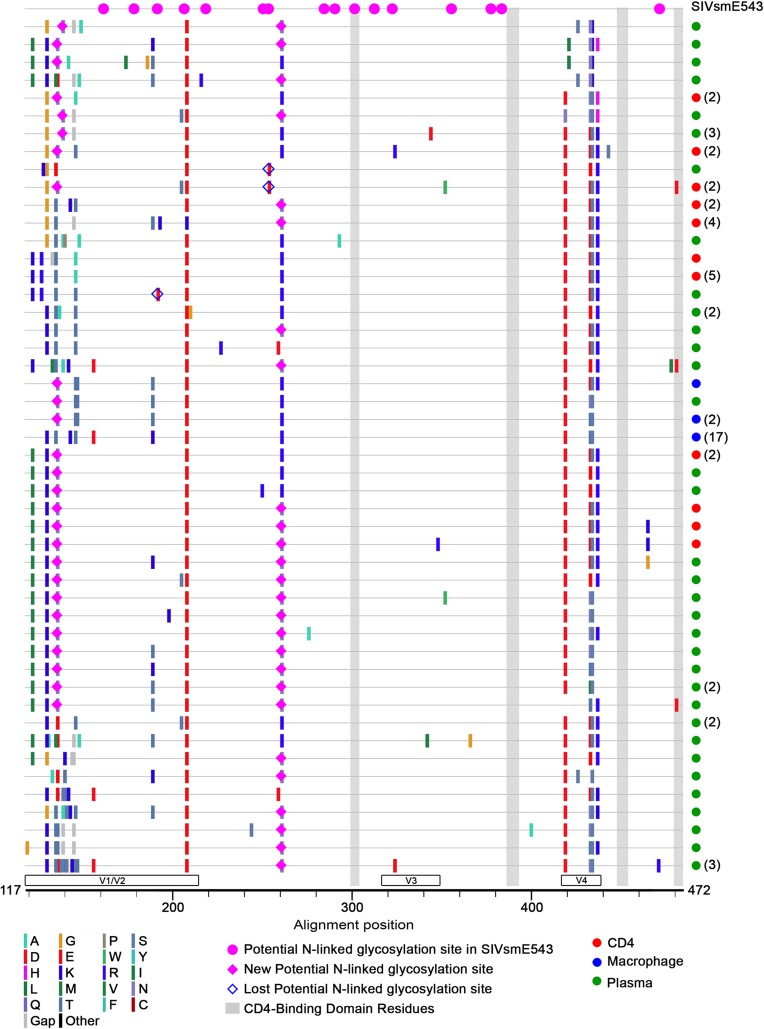Viewport: 764px width, 1029px height.
Task: Click the blue Macrophage legend dot
Action: tap(597, 962)
